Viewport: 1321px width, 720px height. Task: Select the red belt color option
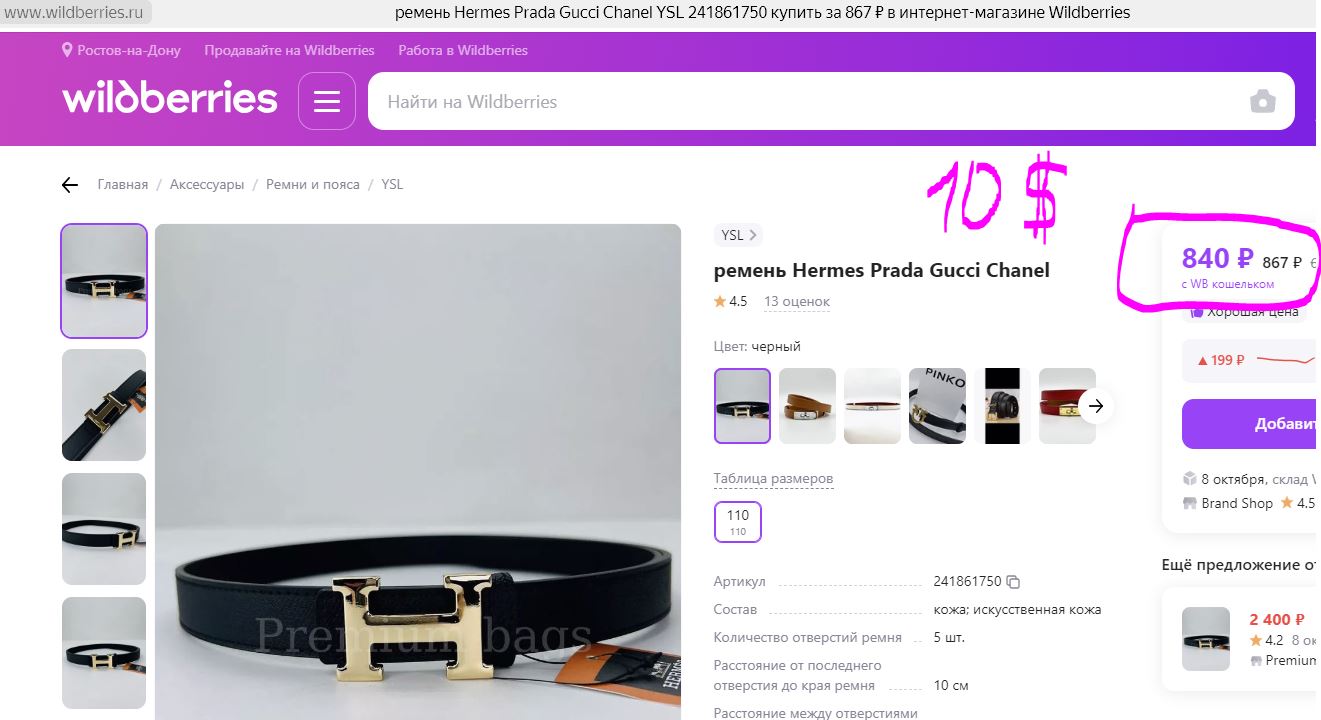[x=1067, y=406]
